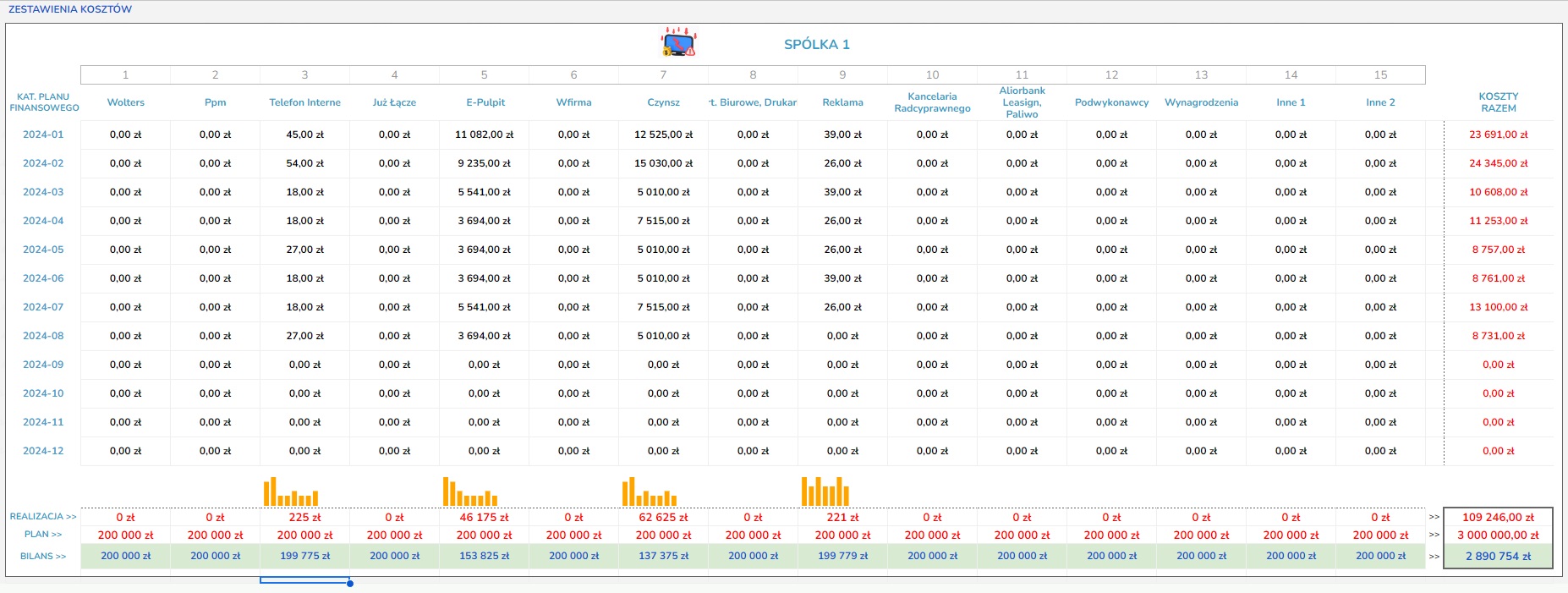Select the KOSZTY RAZEM column header
1568x593 pixels.
1498,102
